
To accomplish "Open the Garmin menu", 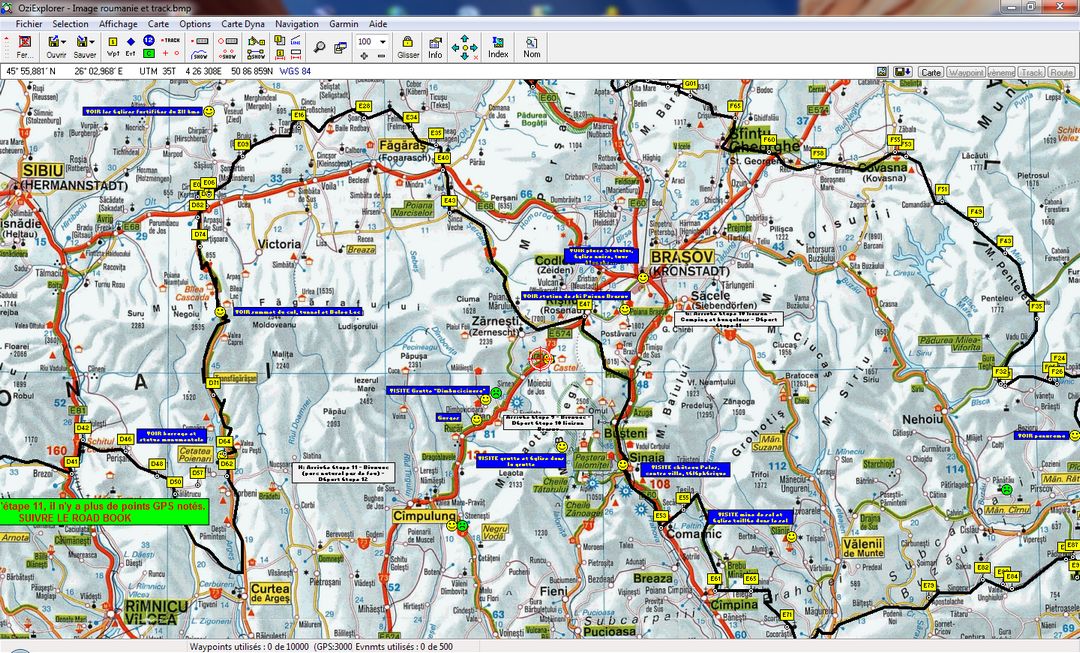I will (343, 23).
